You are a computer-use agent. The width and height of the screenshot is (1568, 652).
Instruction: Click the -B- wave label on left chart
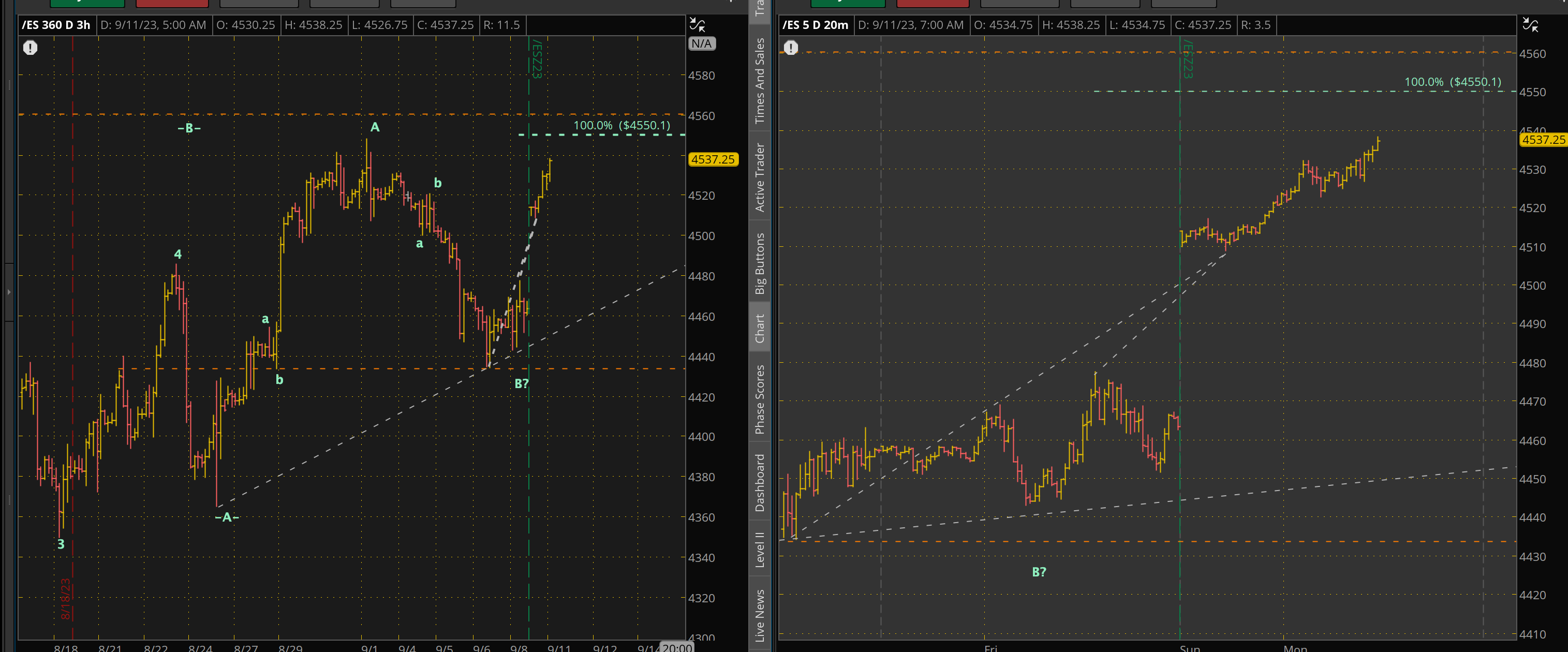tap(189, 128)
